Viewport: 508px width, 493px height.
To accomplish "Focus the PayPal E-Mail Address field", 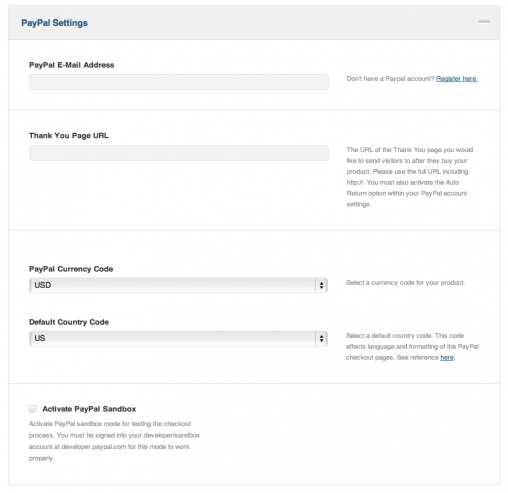I will 179,82.
